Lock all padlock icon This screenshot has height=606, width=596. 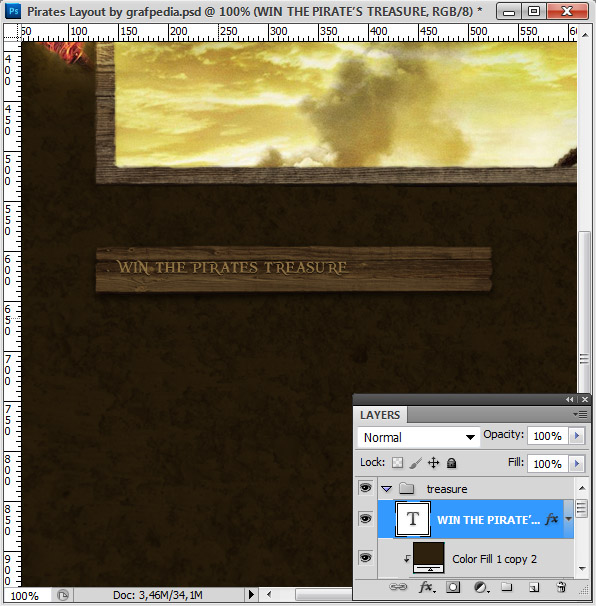click(x=451, y=463)
